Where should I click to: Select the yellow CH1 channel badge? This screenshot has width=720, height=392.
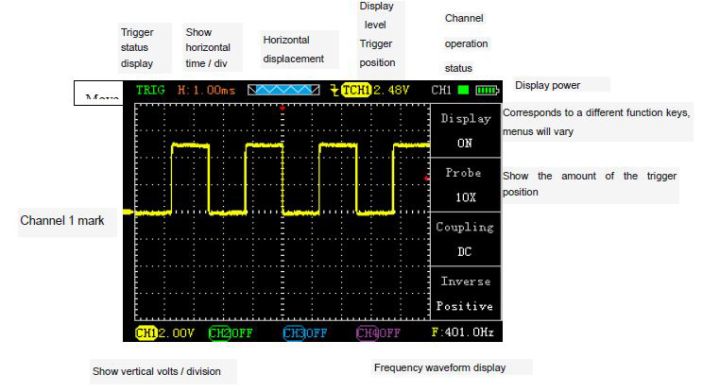(146, 333)
